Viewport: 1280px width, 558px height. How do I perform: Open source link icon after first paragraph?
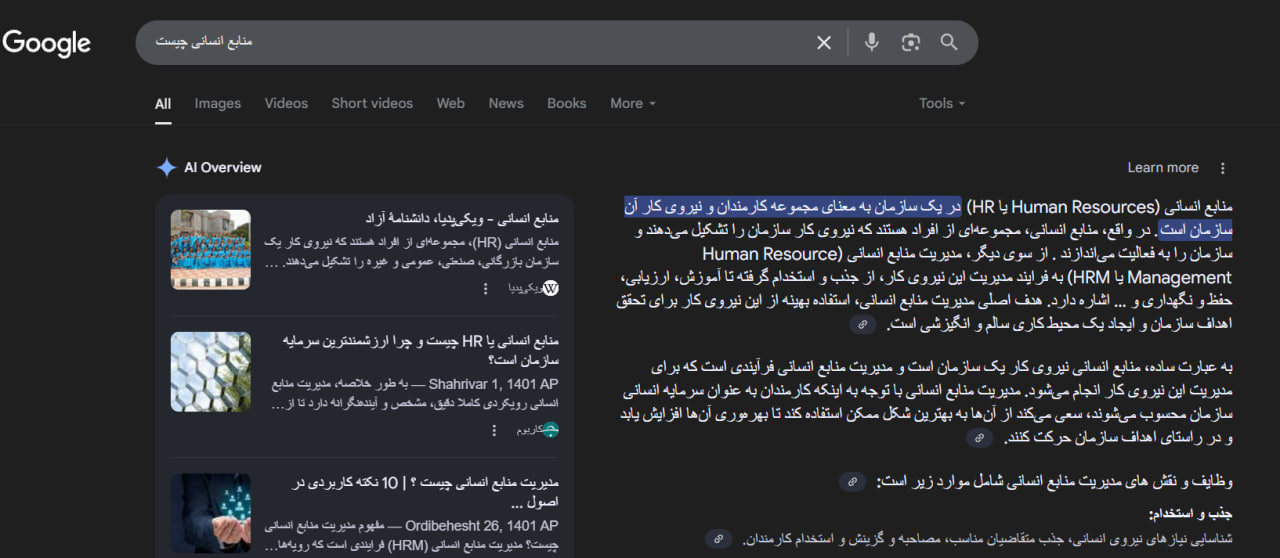863,325
